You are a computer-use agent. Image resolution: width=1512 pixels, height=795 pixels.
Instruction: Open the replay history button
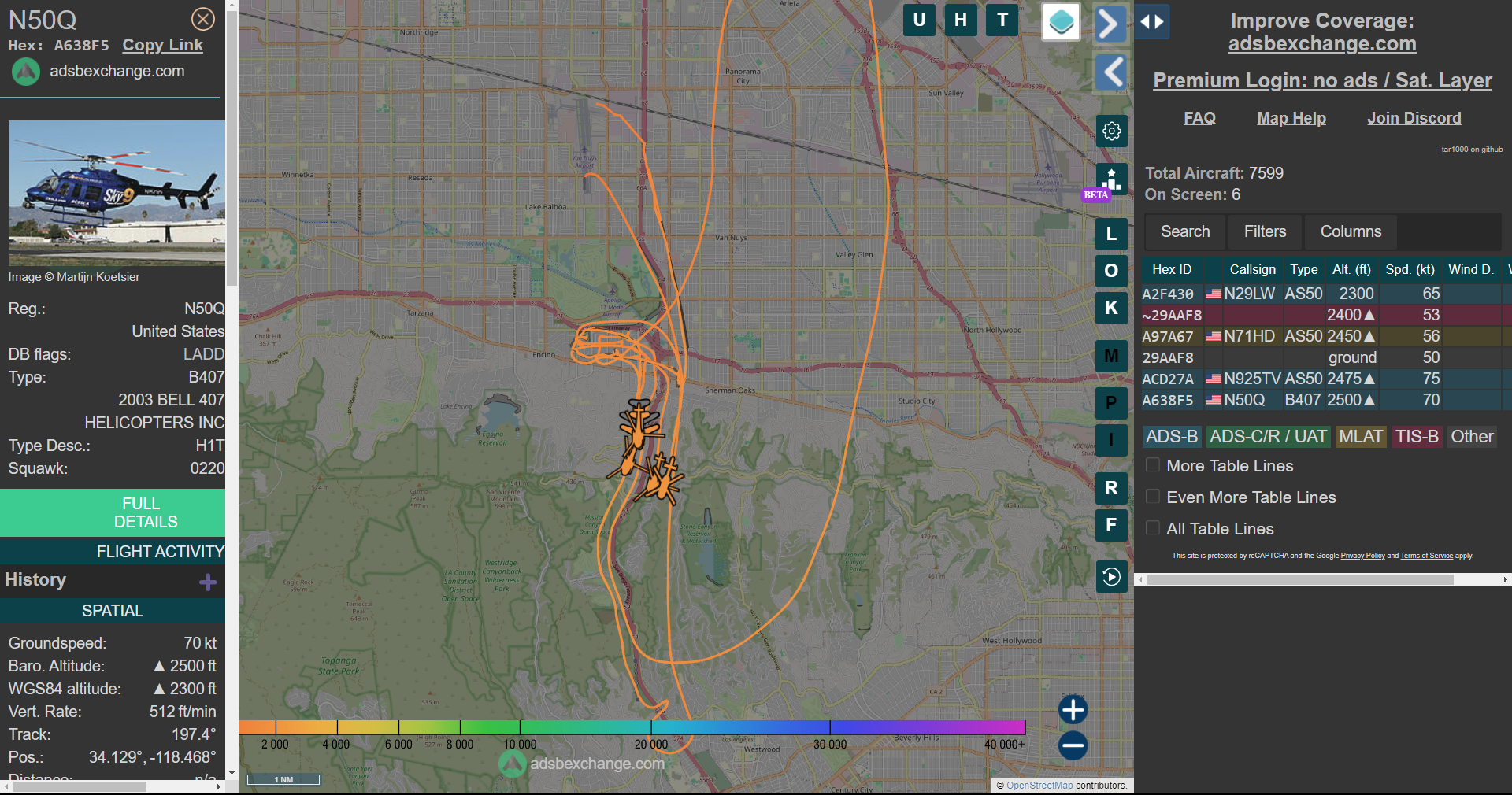coord(1111,577)
